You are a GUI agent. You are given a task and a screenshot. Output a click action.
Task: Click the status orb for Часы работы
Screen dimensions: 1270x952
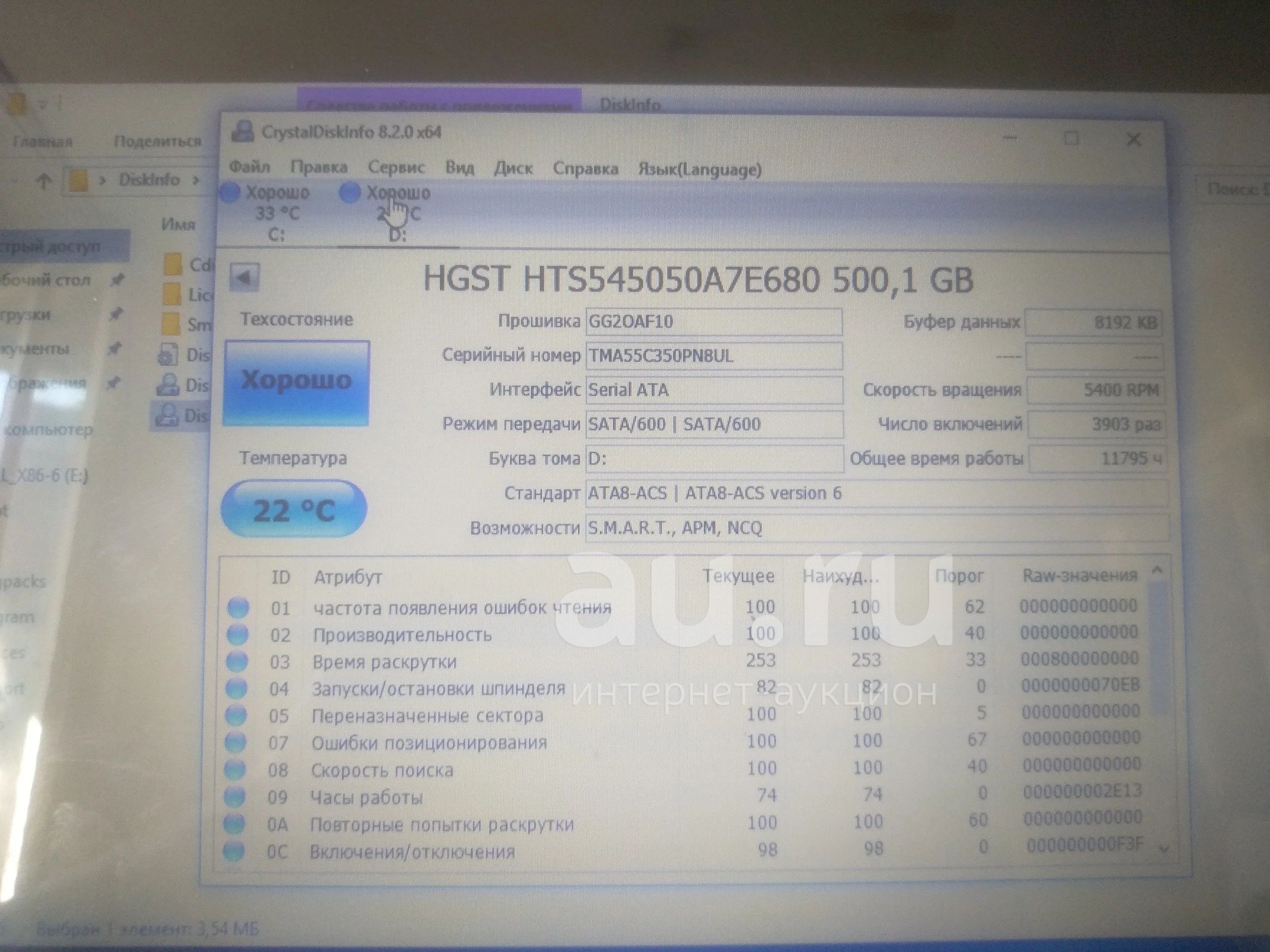point(235,796)
